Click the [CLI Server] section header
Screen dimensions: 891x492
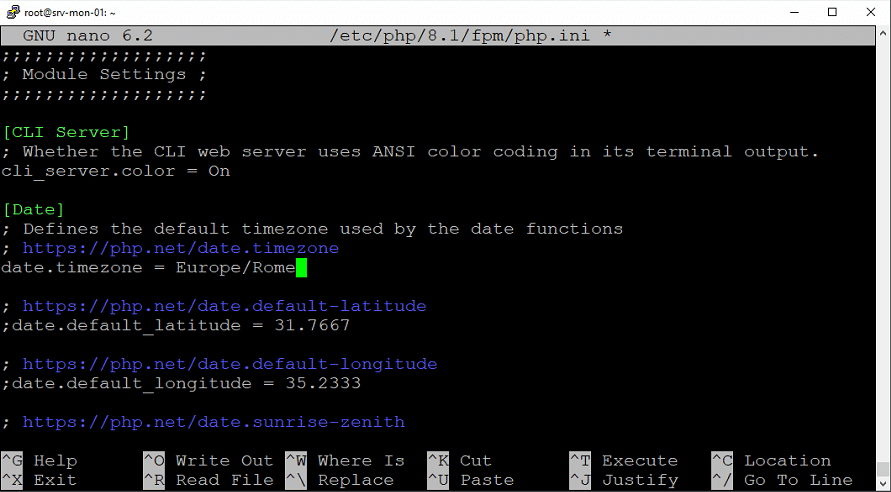66,132
